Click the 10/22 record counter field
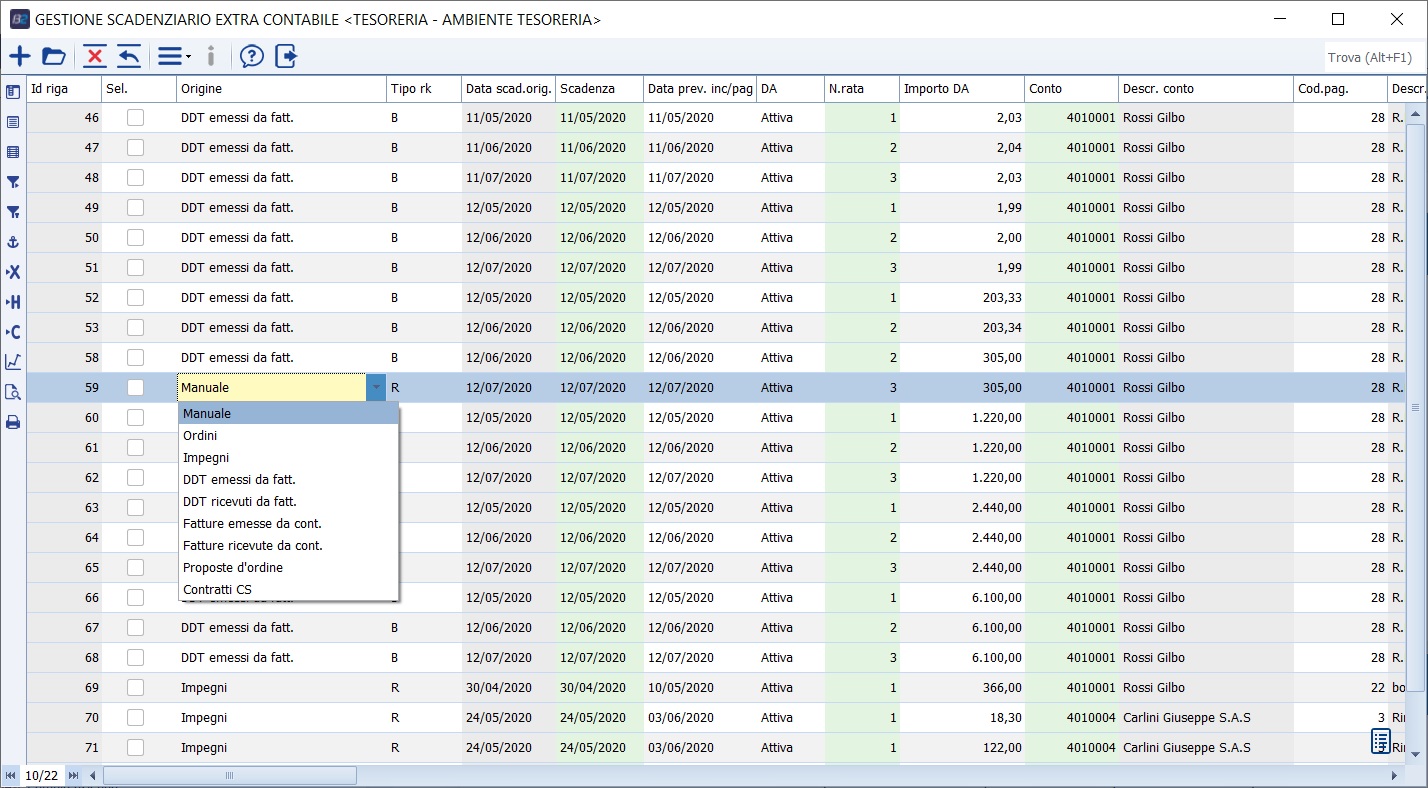1428x788 pixels. (42, 775)
